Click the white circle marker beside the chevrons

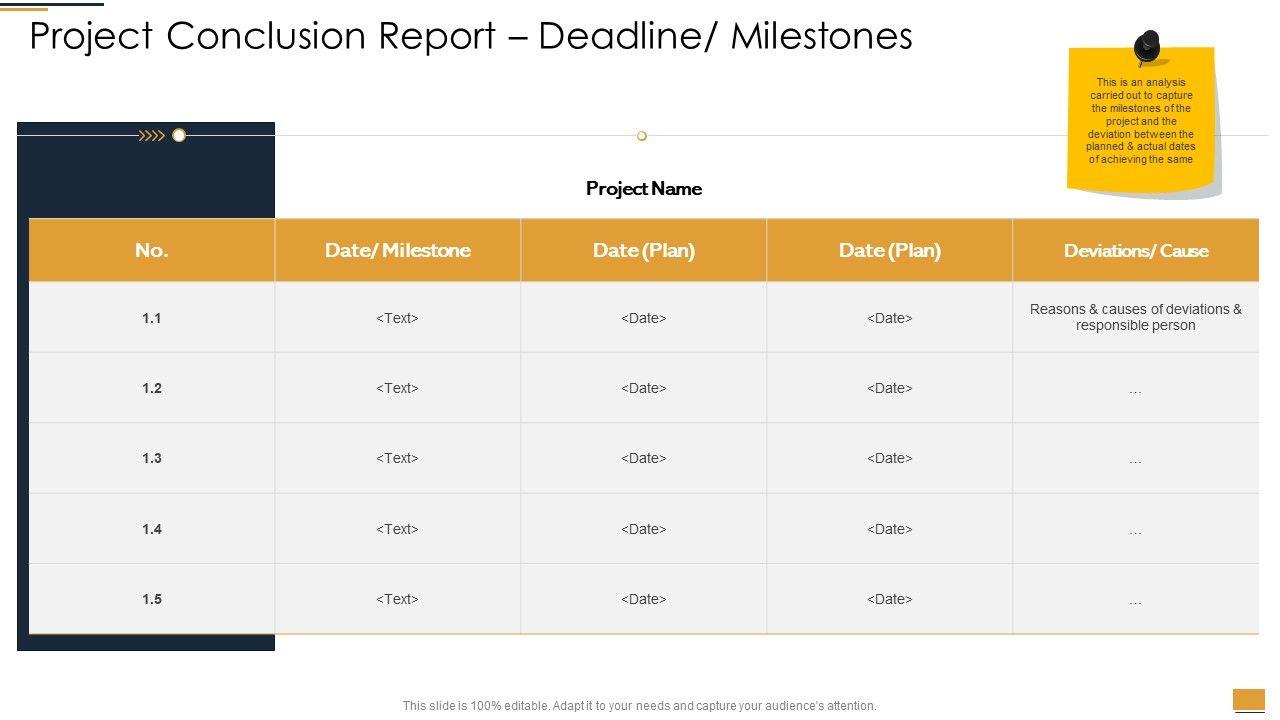point(179,135)
